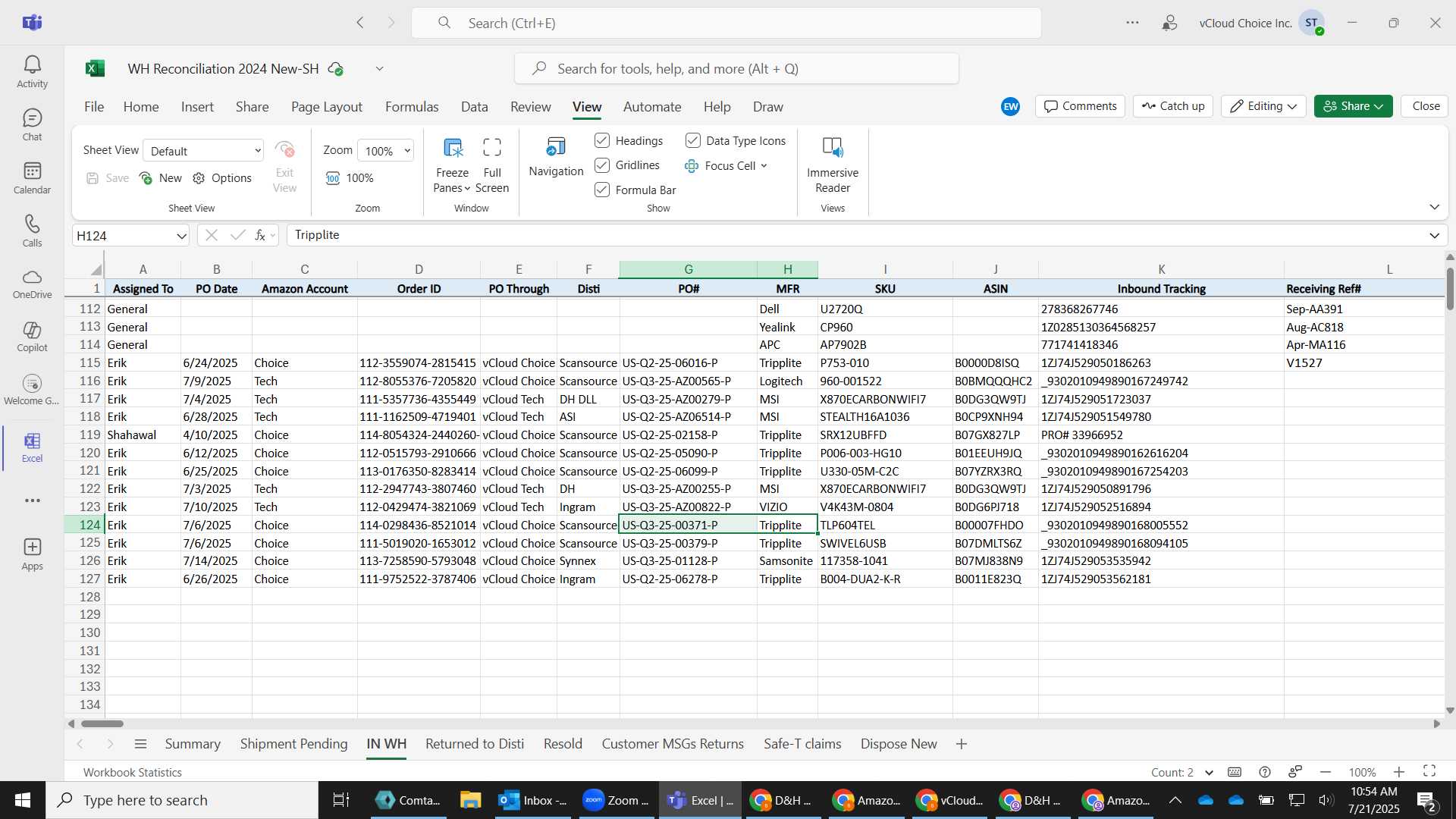The height and width of the screenshot is (819, 1456).
Task: Select column K header
Action: [x=1161, y=269]
